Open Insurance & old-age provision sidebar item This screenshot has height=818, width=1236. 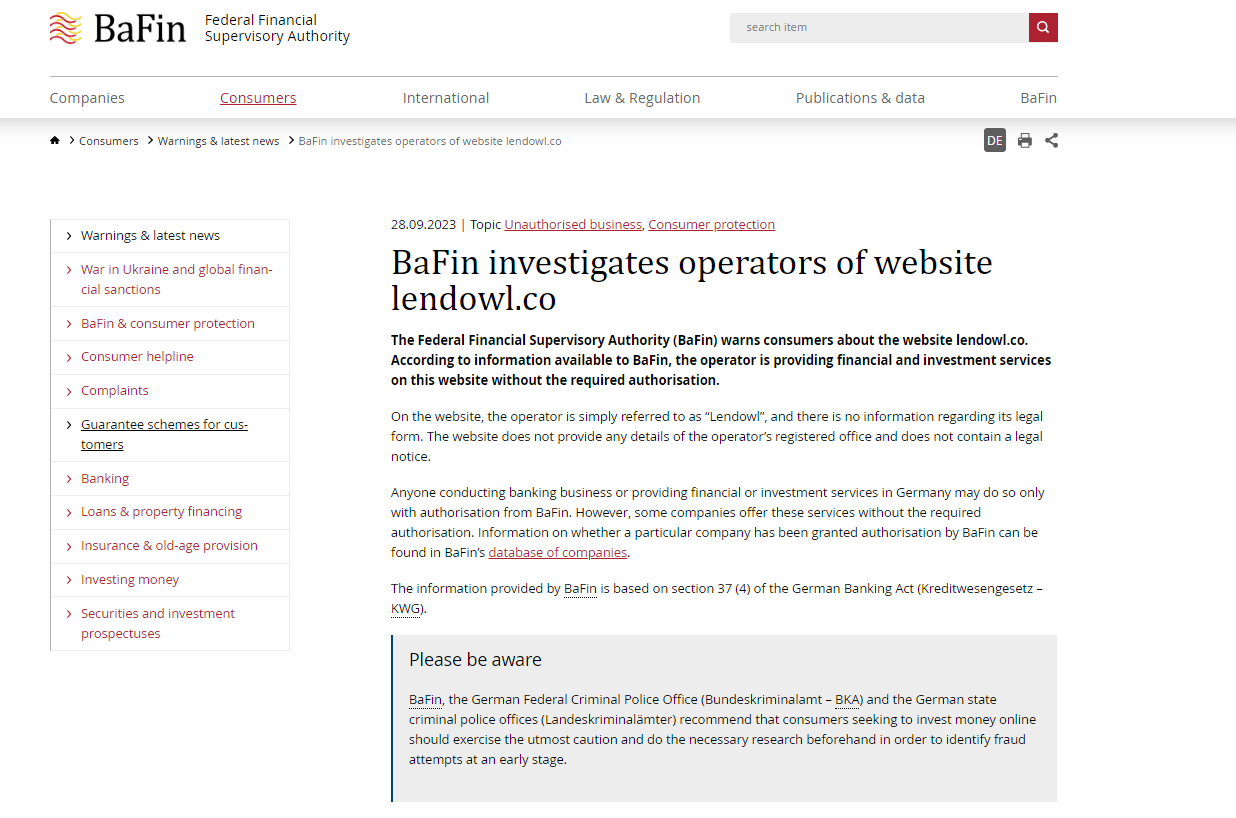click(169, 546)
